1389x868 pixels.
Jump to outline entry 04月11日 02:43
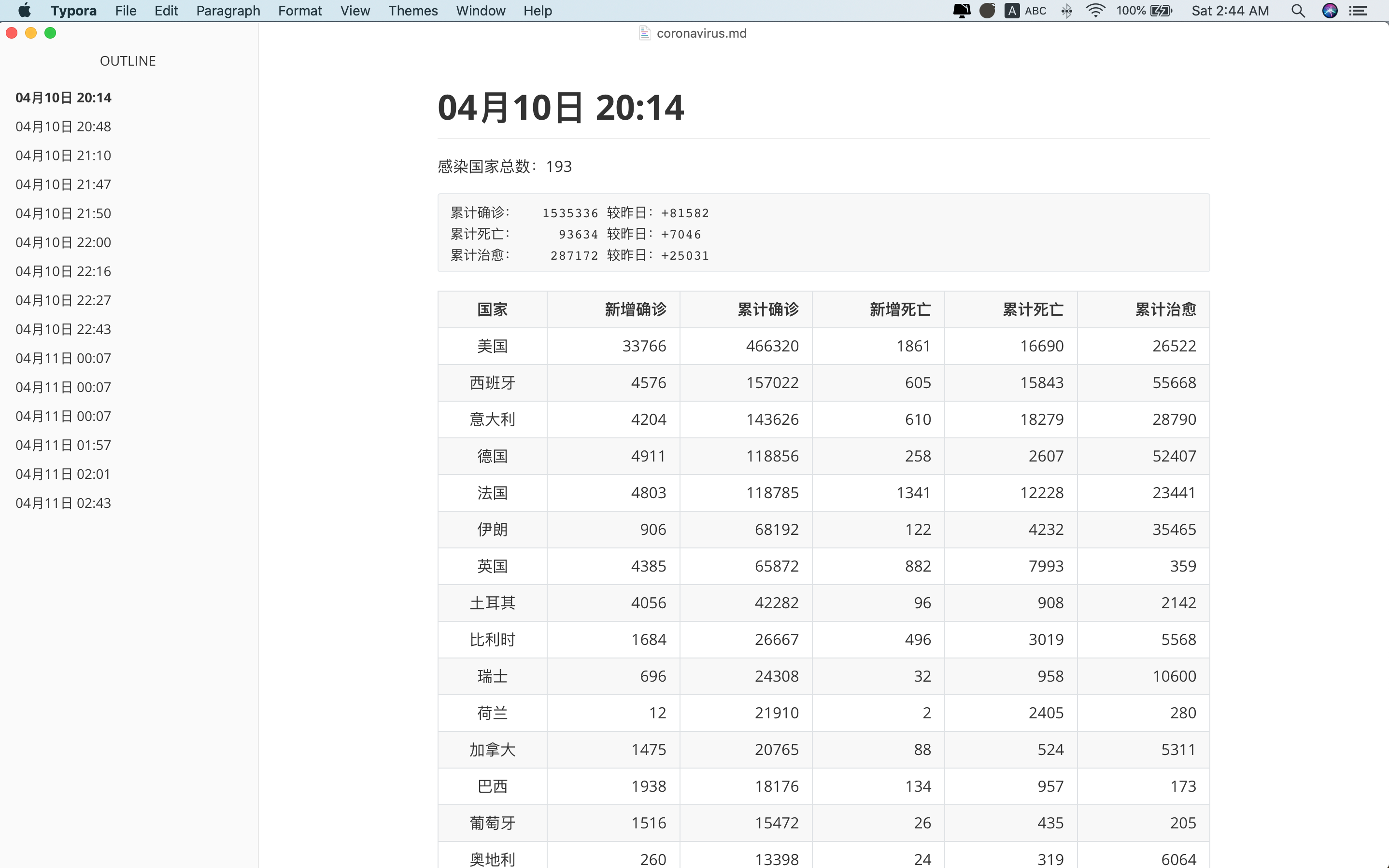[x=63, y=503]
